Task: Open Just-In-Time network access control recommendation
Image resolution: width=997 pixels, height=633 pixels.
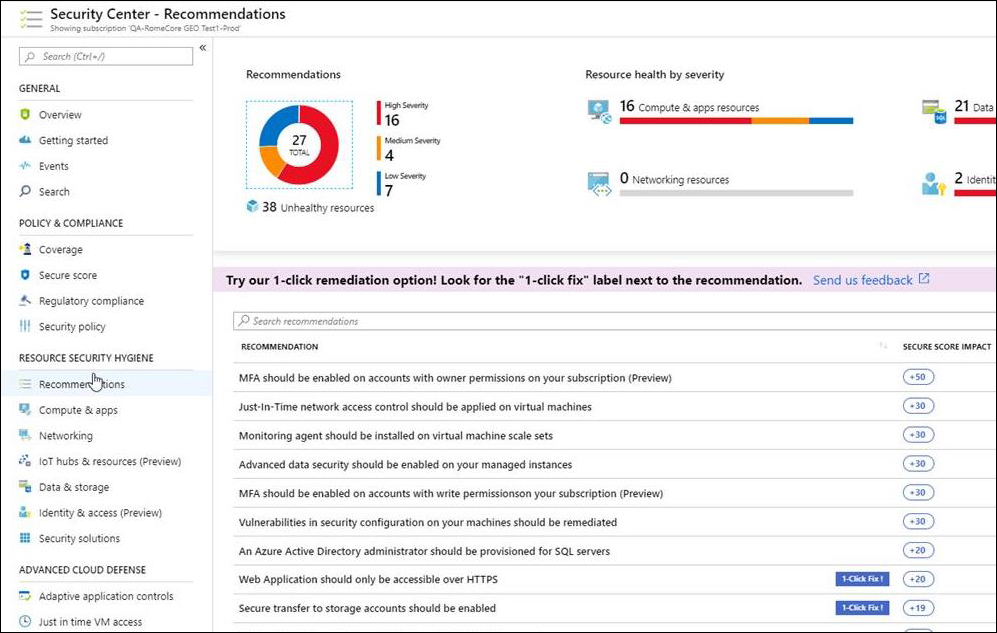Action: click(x=415, y=407)
